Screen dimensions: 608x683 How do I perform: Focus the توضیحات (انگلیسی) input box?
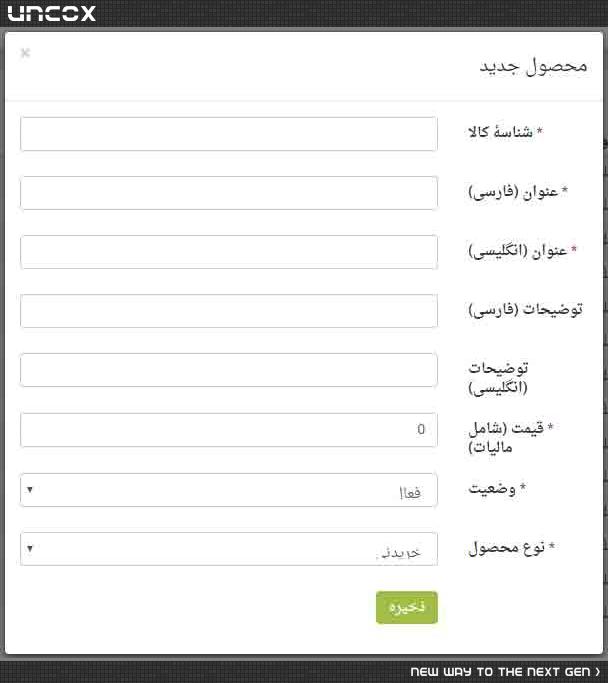229,370
